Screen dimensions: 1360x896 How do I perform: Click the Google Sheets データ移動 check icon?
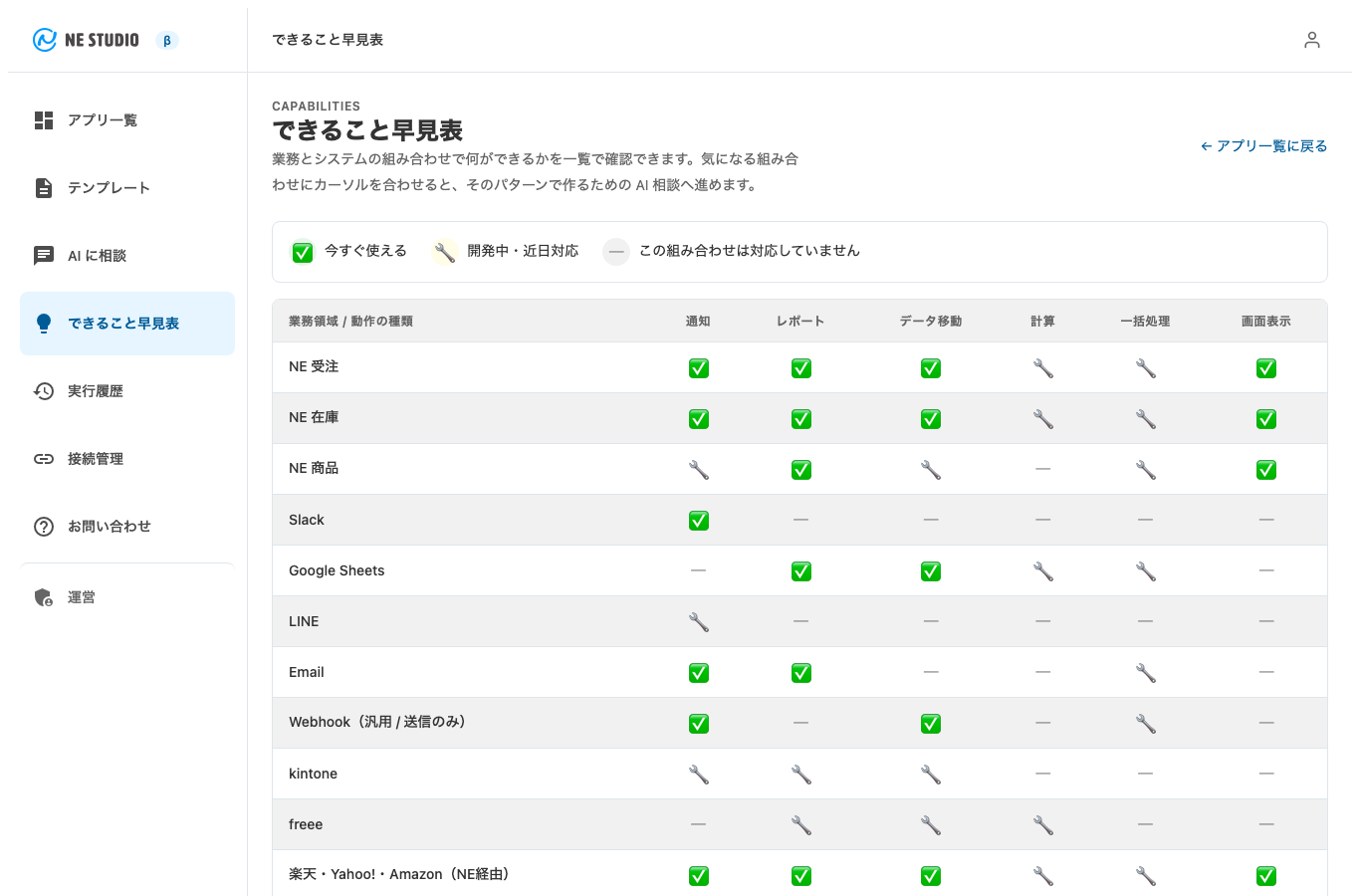pos(931,571)
